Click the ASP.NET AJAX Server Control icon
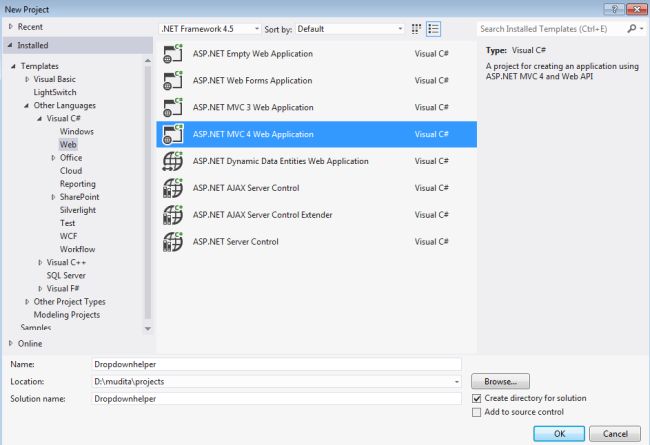Screen dimensions: 650x445 pos(172,188)
